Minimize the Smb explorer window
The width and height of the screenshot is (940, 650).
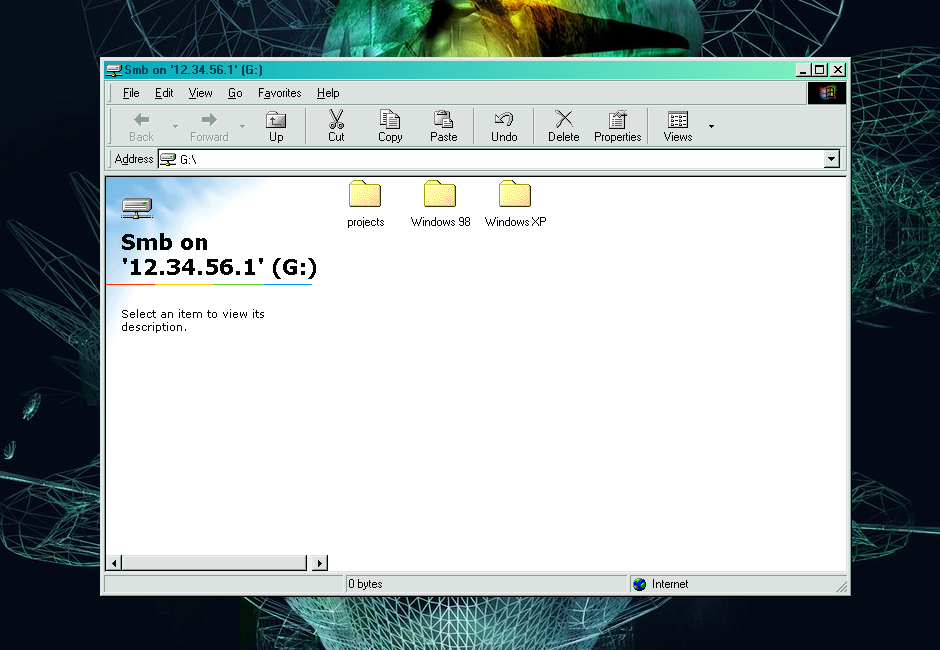pos(803,70)
